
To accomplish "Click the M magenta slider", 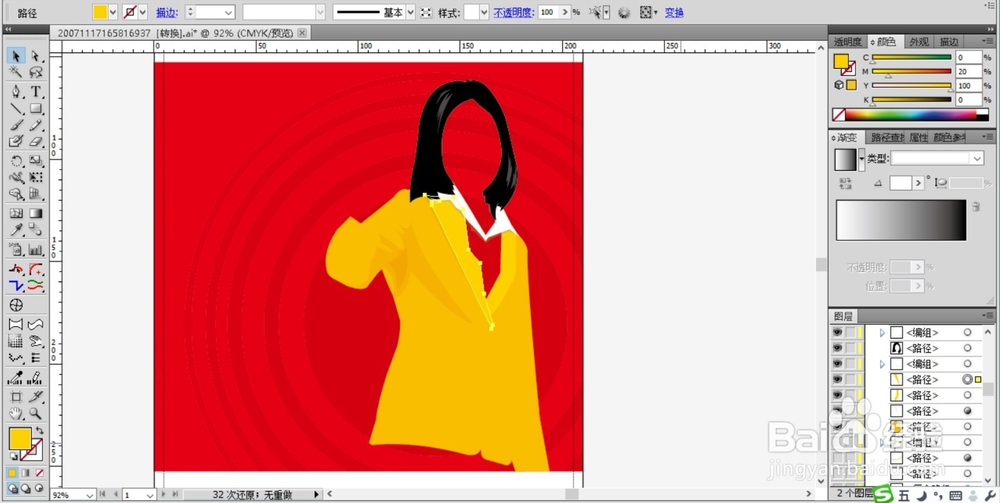I will 911,71.
